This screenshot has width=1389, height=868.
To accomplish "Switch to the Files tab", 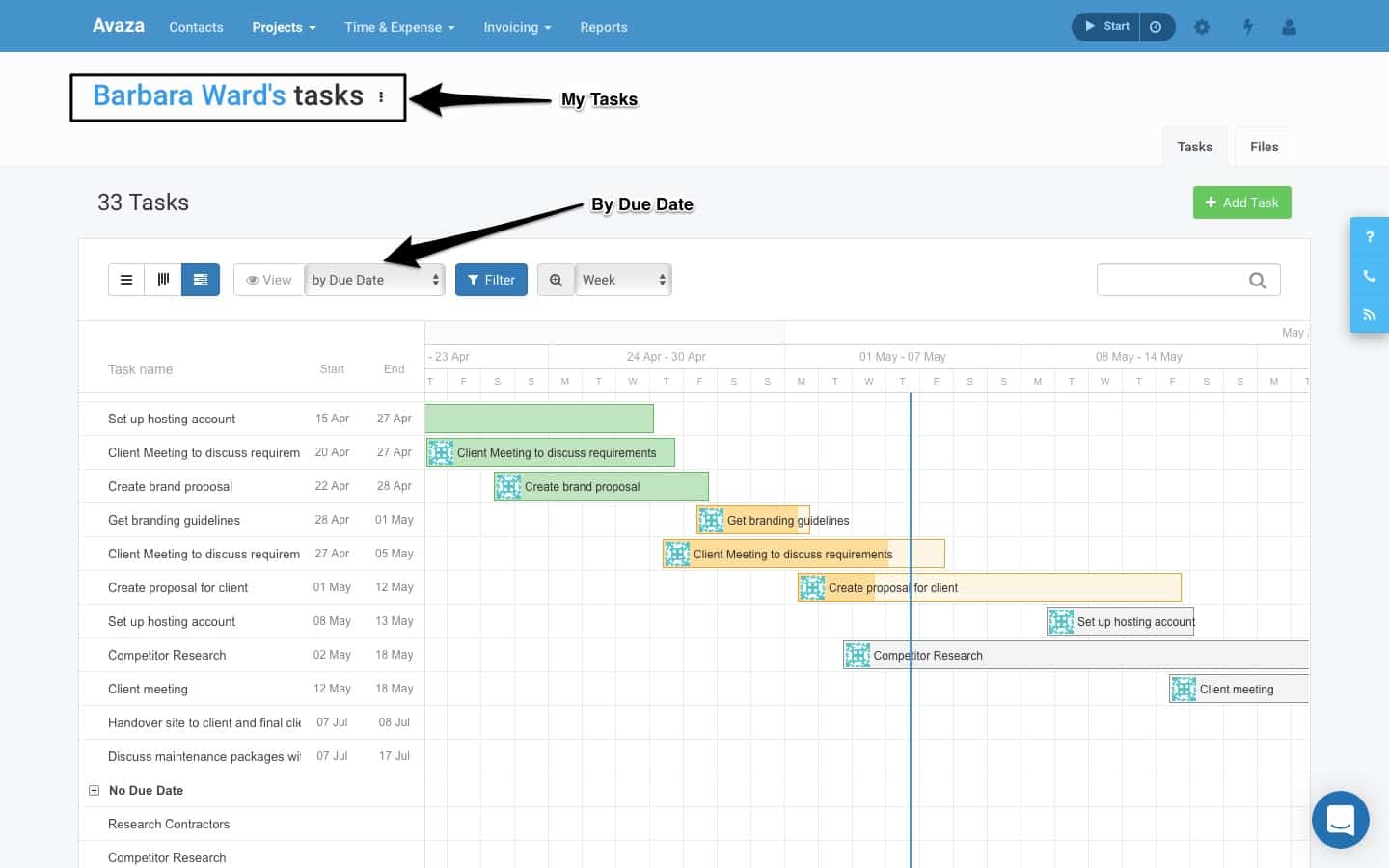I will [1264, 146].
